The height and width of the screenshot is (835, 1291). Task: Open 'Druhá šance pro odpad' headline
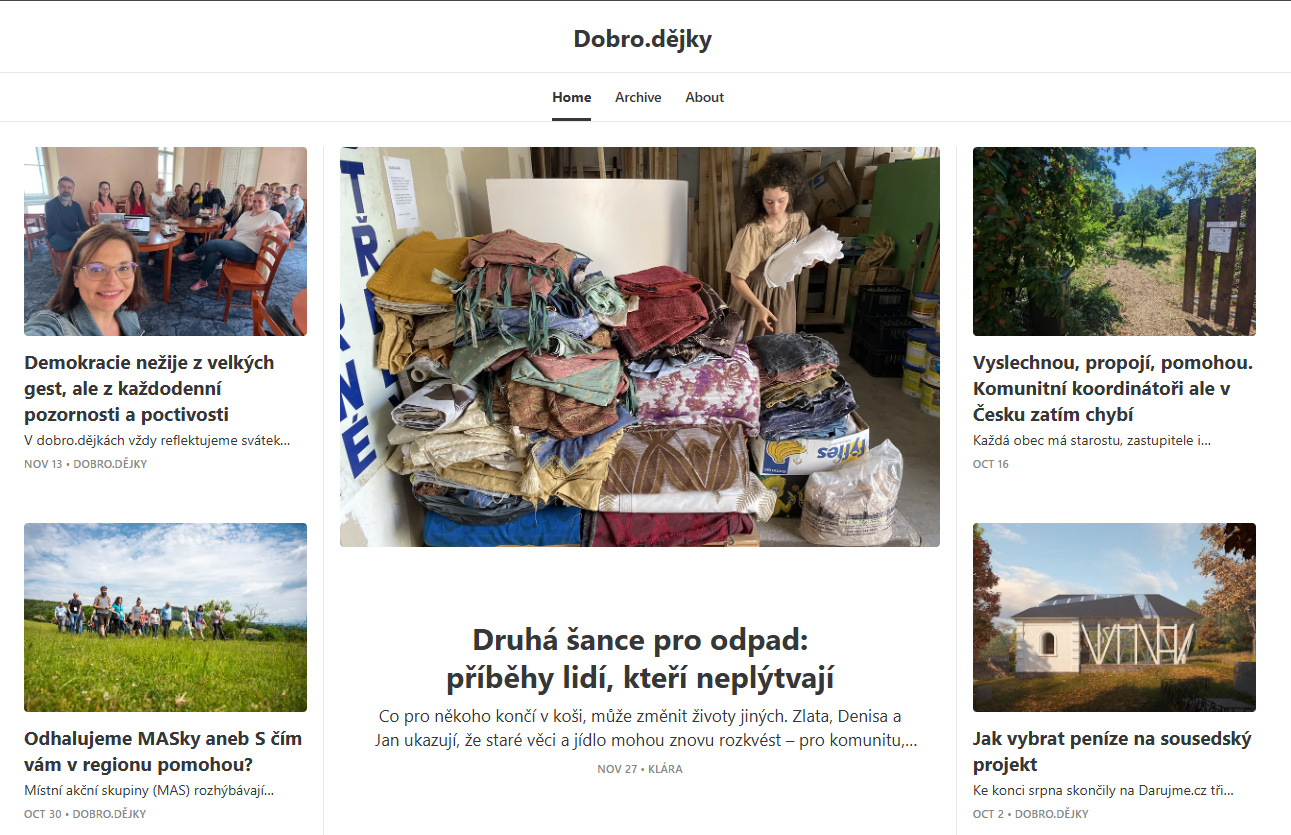tap(640, 658)
